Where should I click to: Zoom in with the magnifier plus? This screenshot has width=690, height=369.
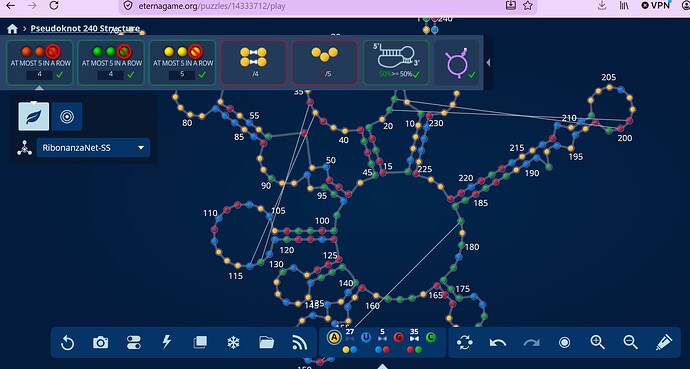pyautogui.click(x=598, y=342)
